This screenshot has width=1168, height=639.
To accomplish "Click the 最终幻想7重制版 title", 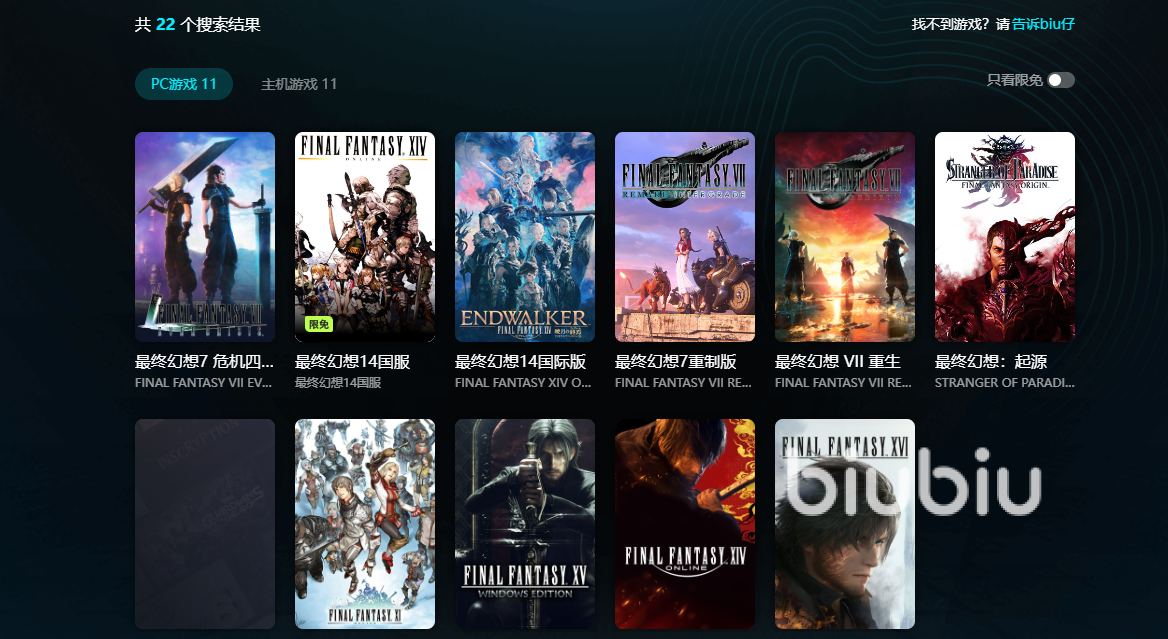I will click(x=676, y=362).
